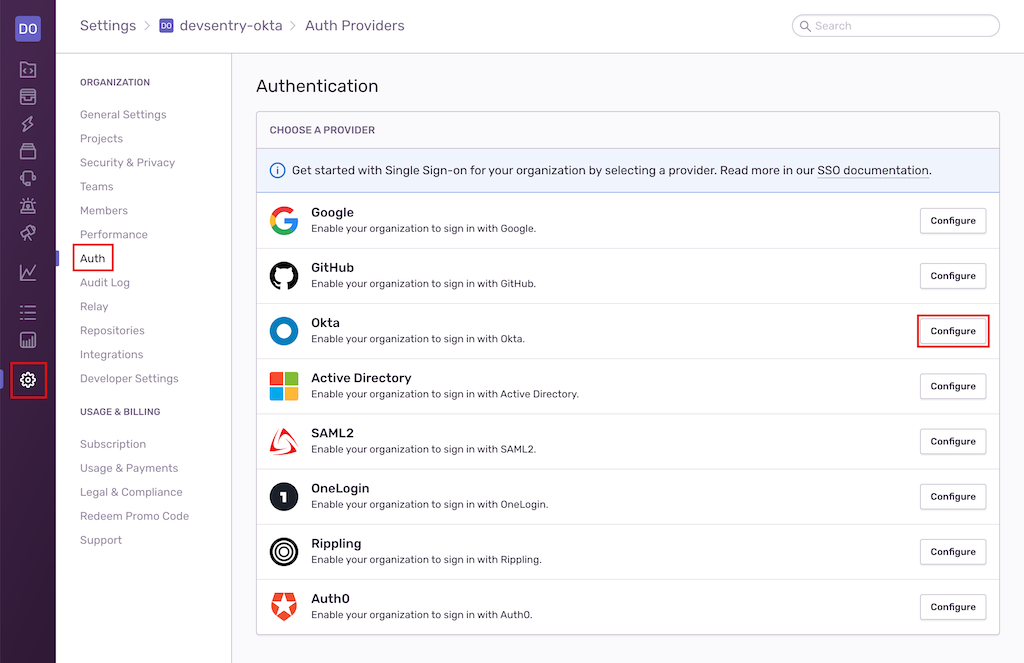Click the DO organization avatar at top left
This screenshot has width=1024, height=663.
tap(28, 27)
